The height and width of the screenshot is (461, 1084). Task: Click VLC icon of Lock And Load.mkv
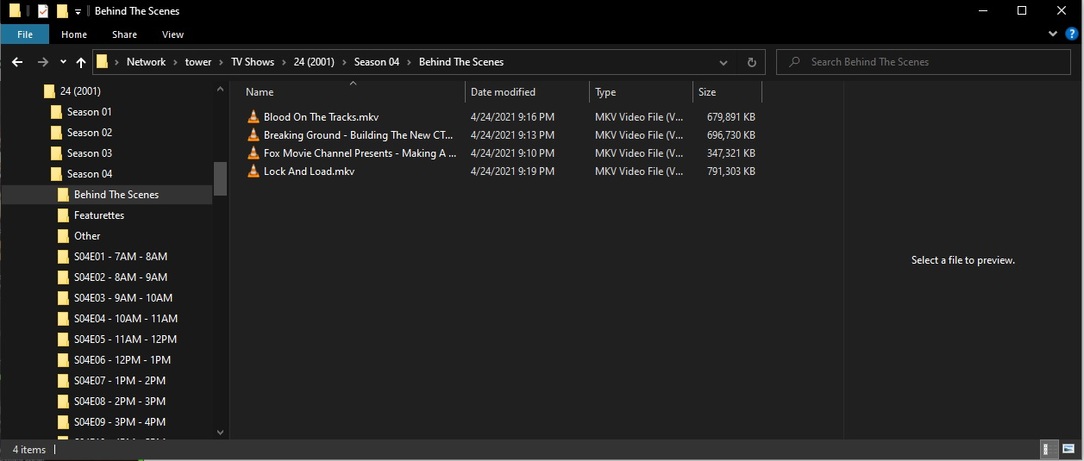coord(253,172)
